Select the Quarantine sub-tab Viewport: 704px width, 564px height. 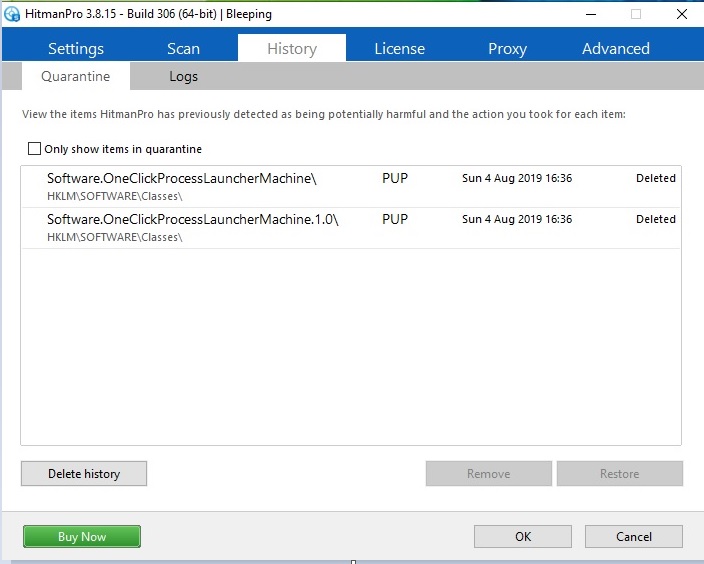75,76
